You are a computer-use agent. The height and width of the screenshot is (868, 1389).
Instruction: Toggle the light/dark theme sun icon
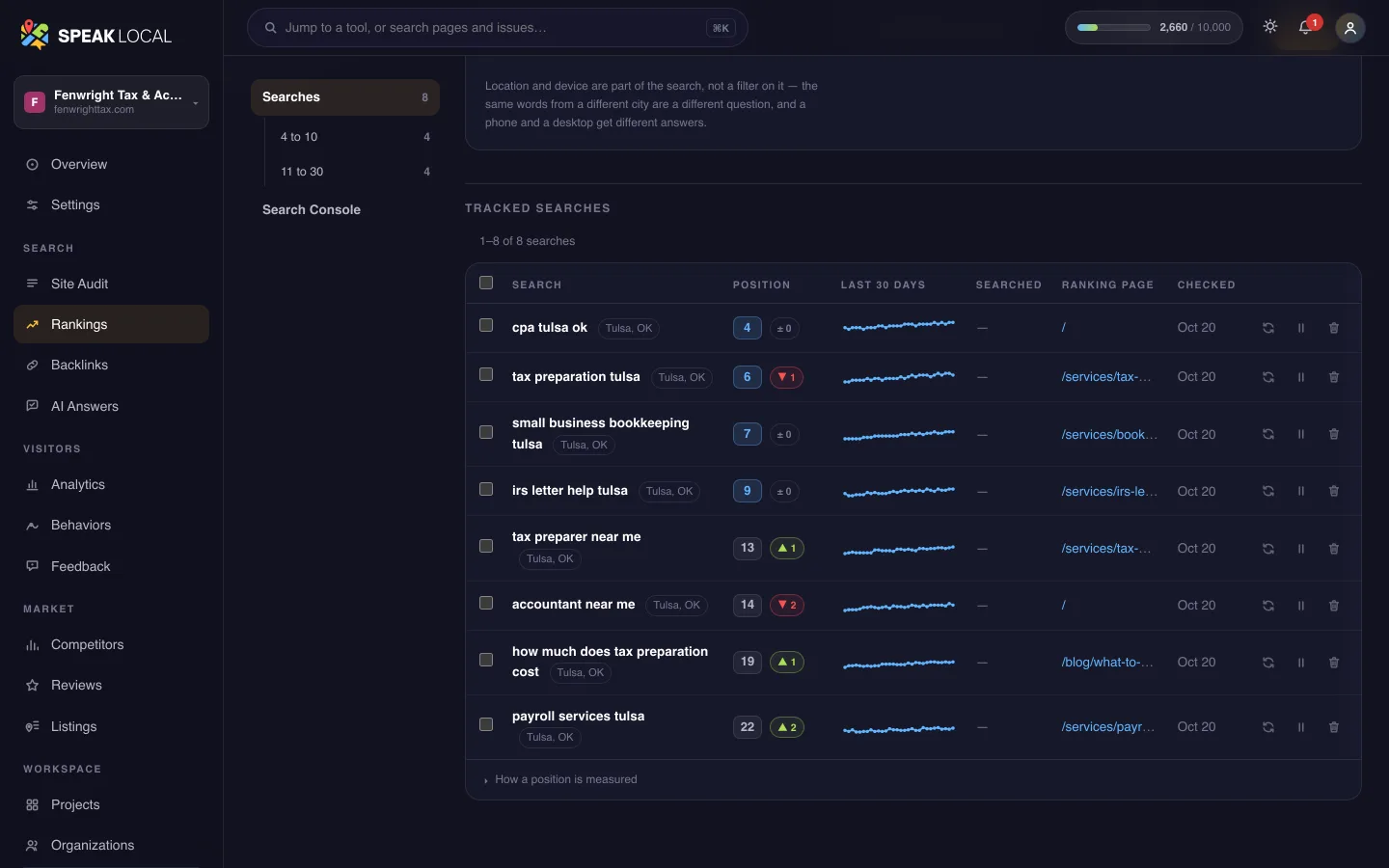pos(1270,27)
